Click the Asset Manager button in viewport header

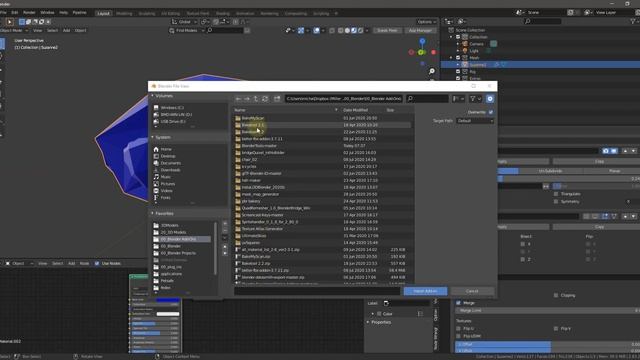[420, 31]
